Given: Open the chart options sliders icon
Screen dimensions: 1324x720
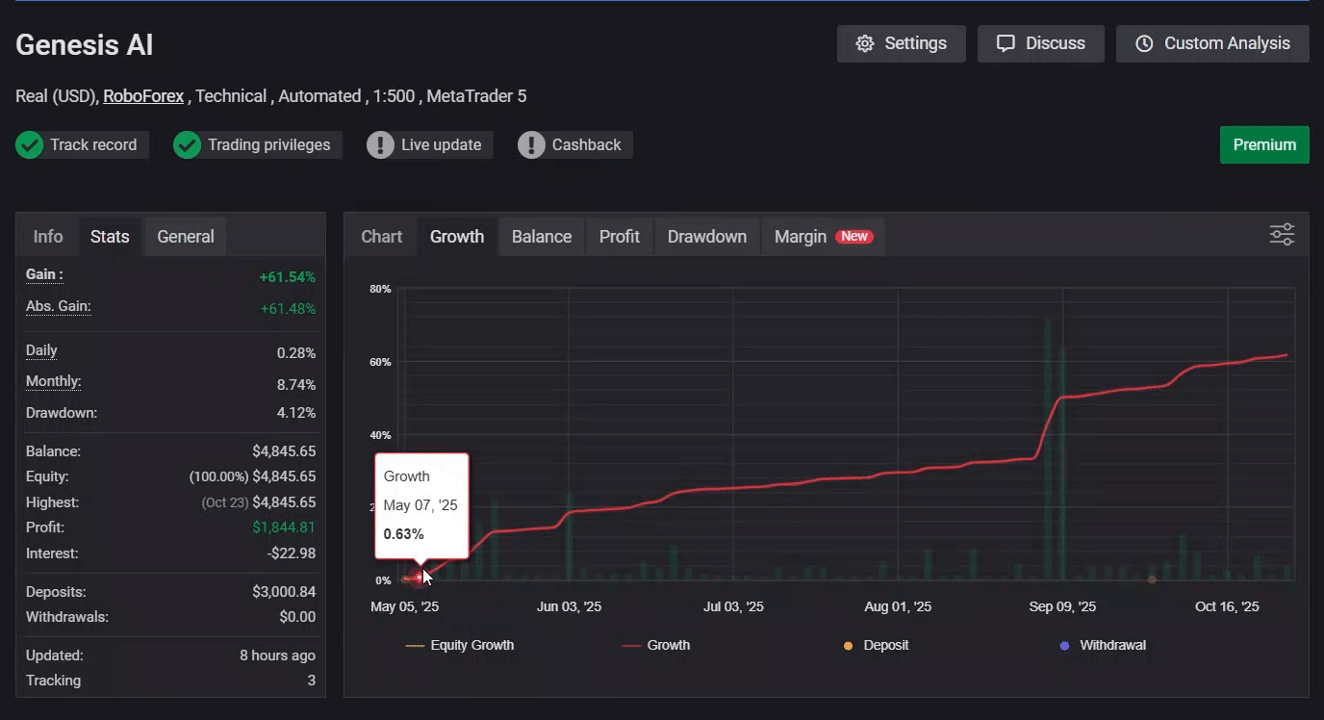Looking at the screenshot, I should point(1281,235).
